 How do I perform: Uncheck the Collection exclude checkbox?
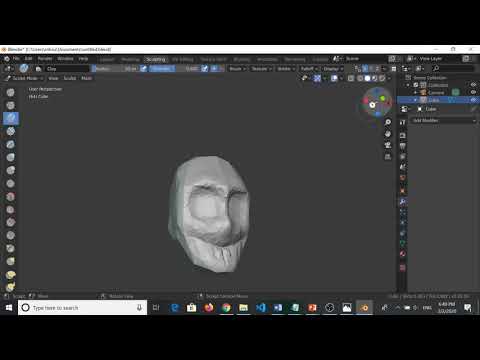tap(416, 85)
